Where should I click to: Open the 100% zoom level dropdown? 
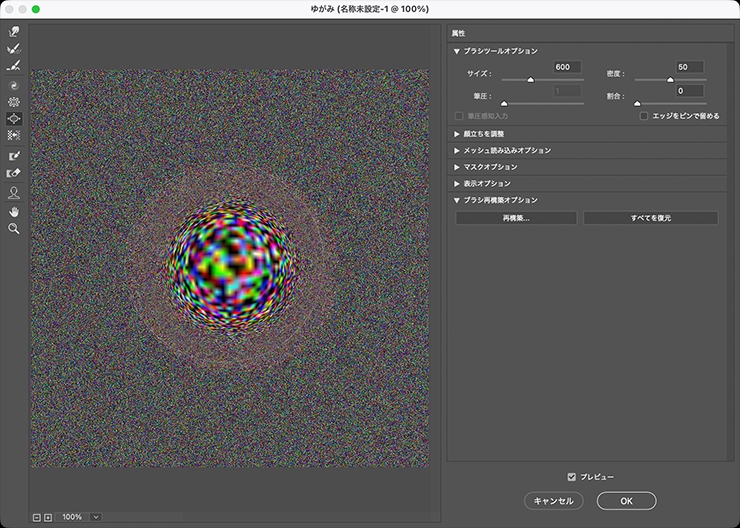coord(96,517)
